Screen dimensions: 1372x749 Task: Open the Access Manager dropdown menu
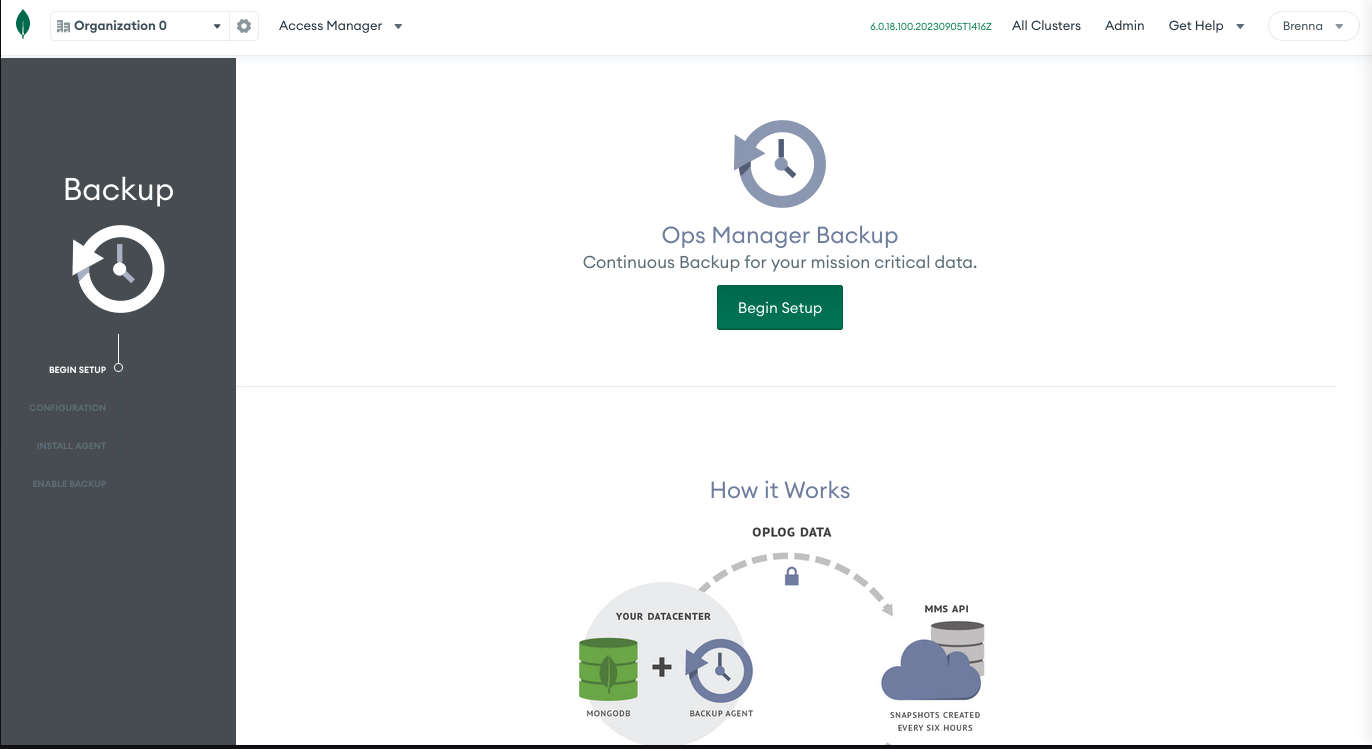(x=340, y=26)
